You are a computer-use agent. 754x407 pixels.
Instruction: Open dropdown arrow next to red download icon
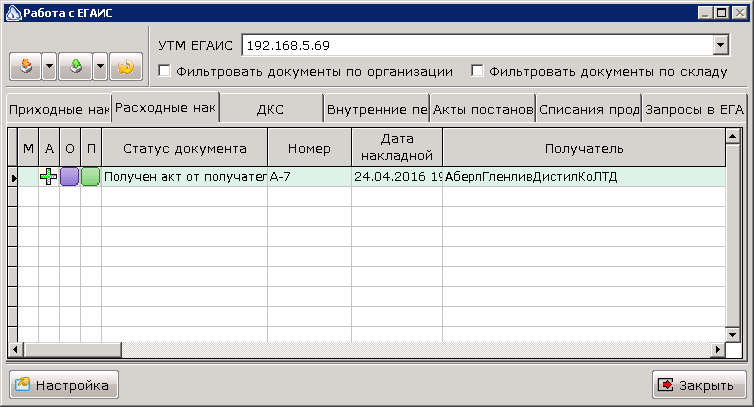point(50,66)
